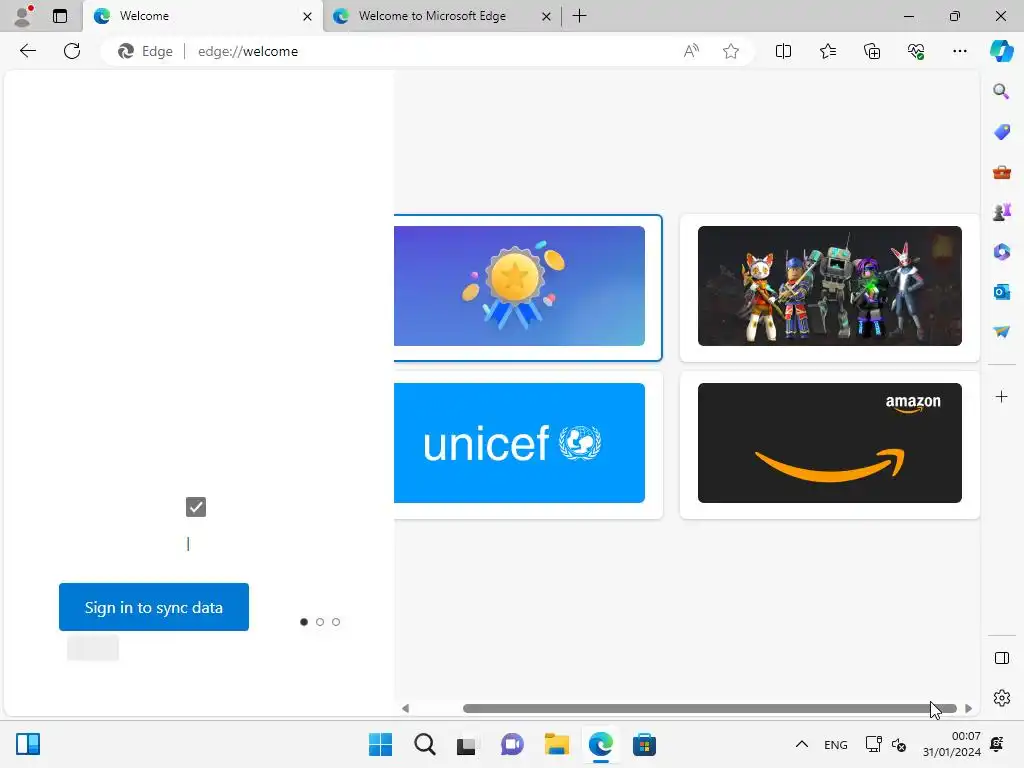The height and width of the screenshot is (768, 1024).
Task: Add this page to favorites star
Action: [x=731, y=51]
